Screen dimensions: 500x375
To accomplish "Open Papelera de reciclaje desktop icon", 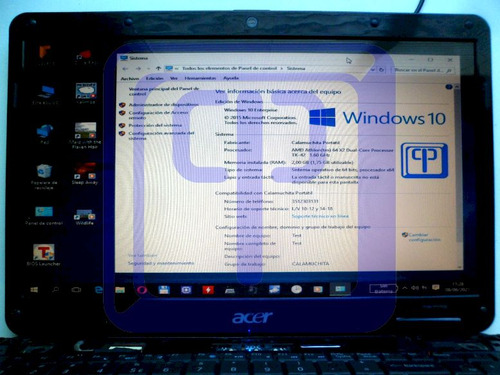I will pos(44,176).
